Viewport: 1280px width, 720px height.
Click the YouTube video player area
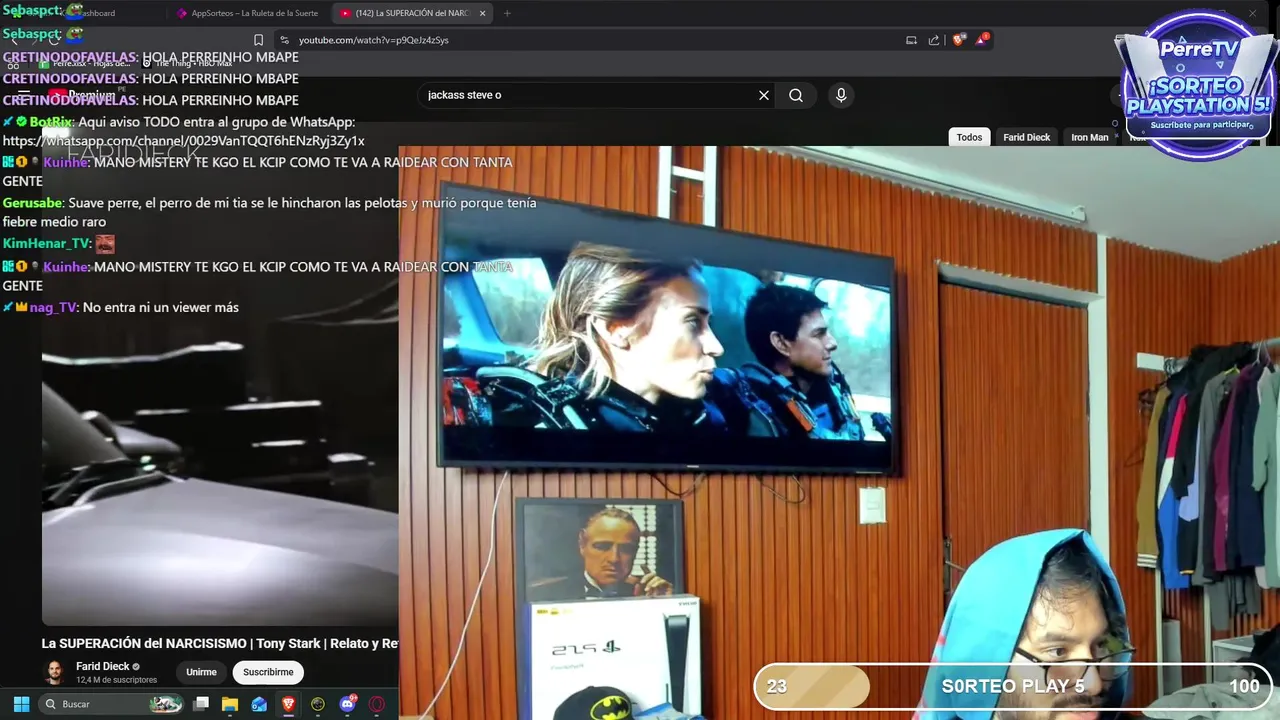(220, 470)
